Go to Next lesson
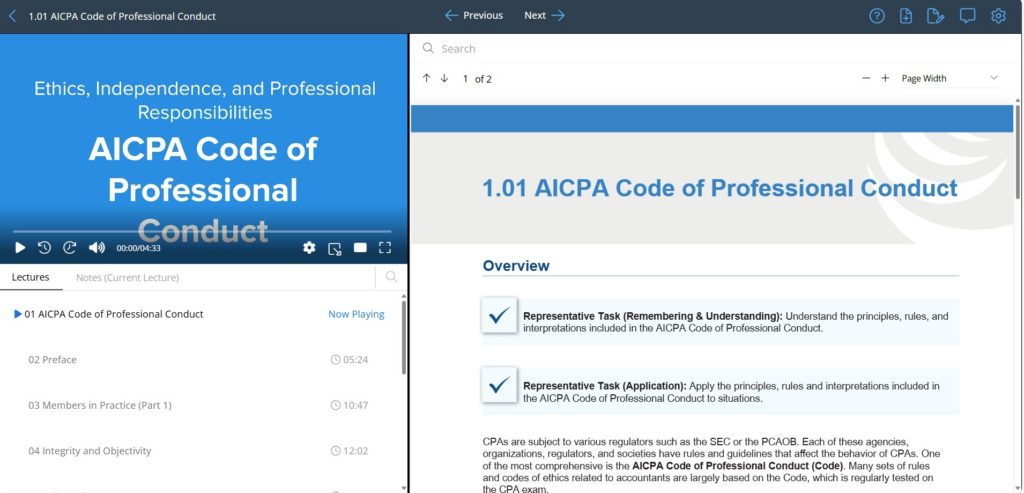 (x=545, y=16)
